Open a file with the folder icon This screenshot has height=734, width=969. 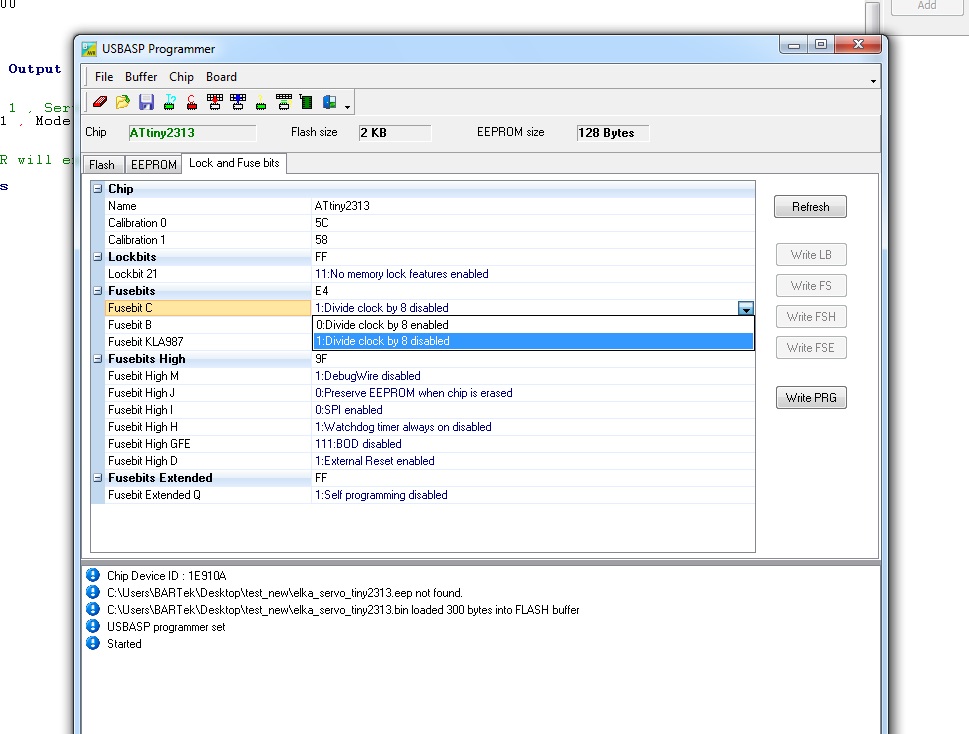click(123, 102)
